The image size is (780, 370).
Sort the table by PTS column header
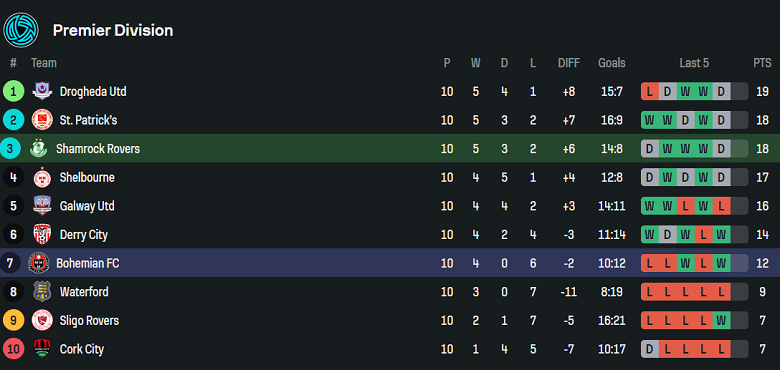pos(762,63)
